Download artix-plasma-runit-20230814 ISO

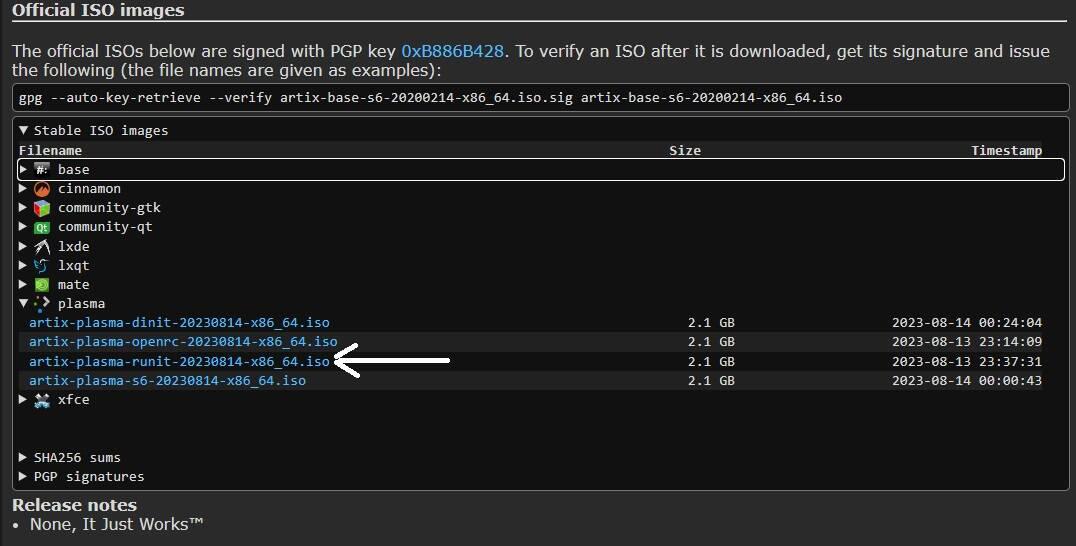point(179,361)
